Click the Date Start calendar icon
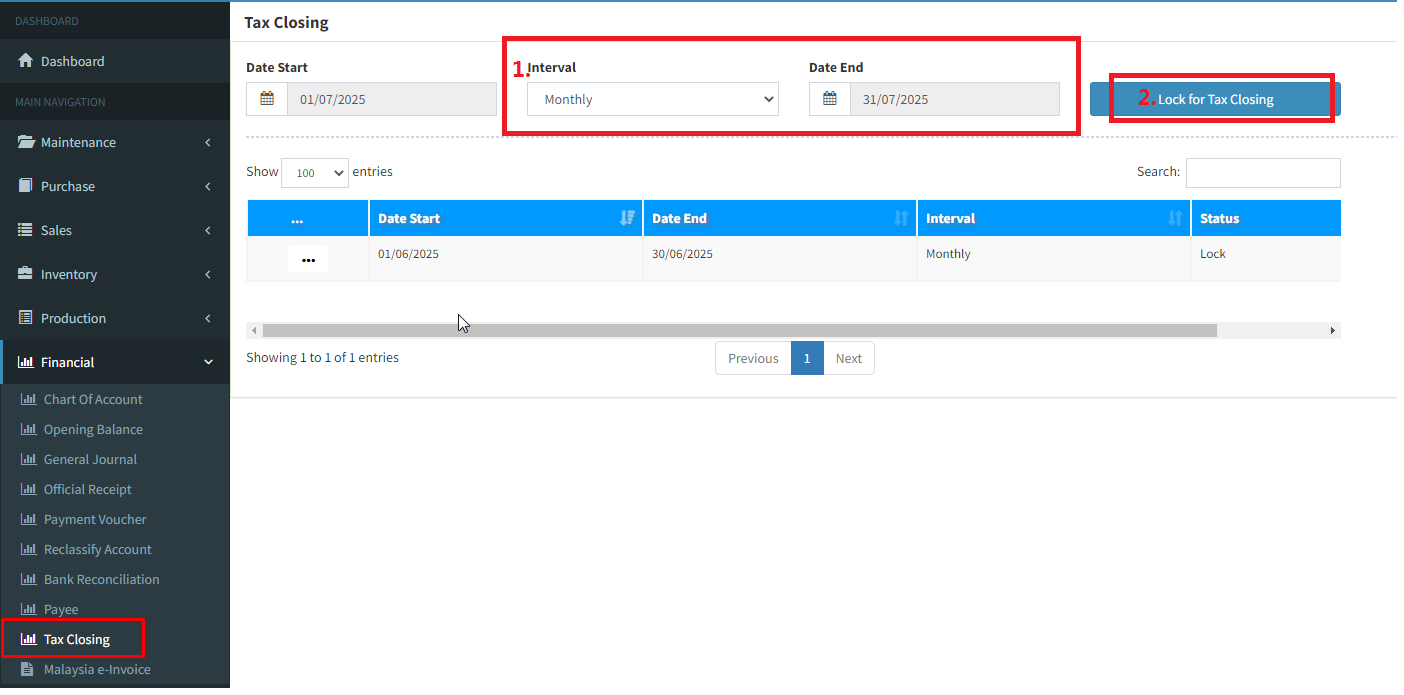This screenshot has width=1404, height=695. [x=267, y=99]
